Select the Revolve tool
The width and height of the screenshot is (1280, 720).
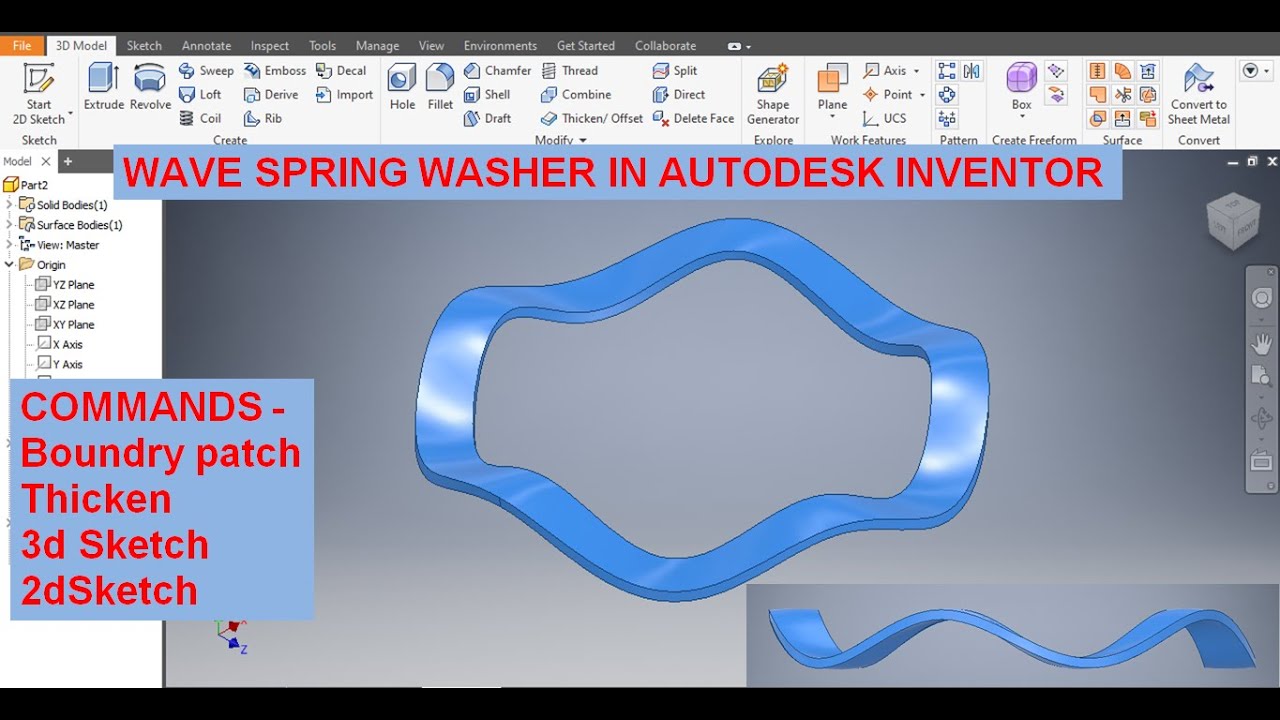point(150,87)
